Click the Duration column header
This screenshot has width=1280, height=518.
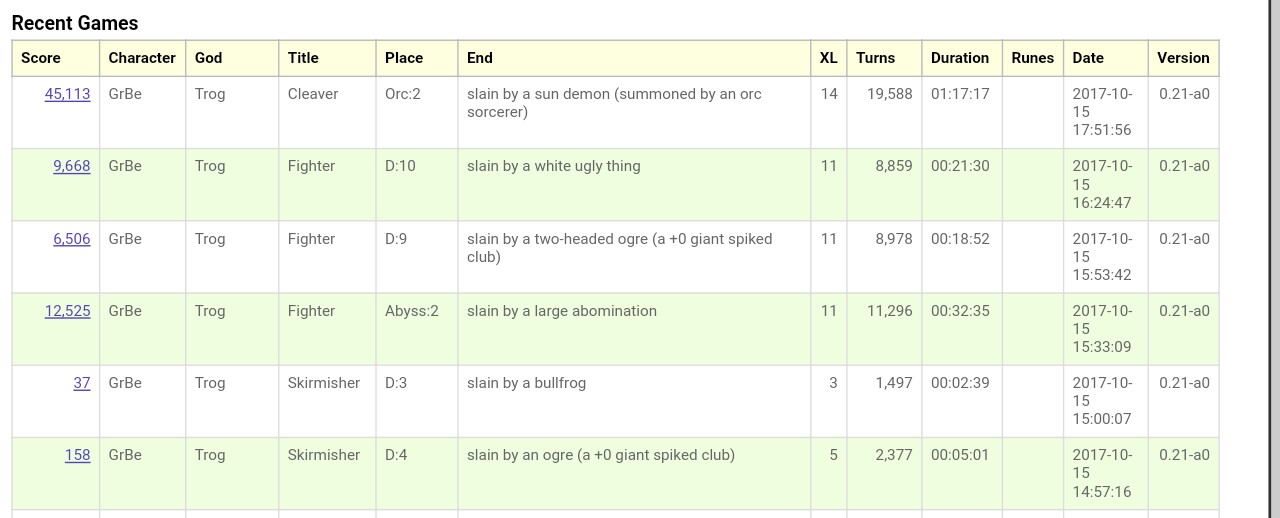tap(959, 58)
